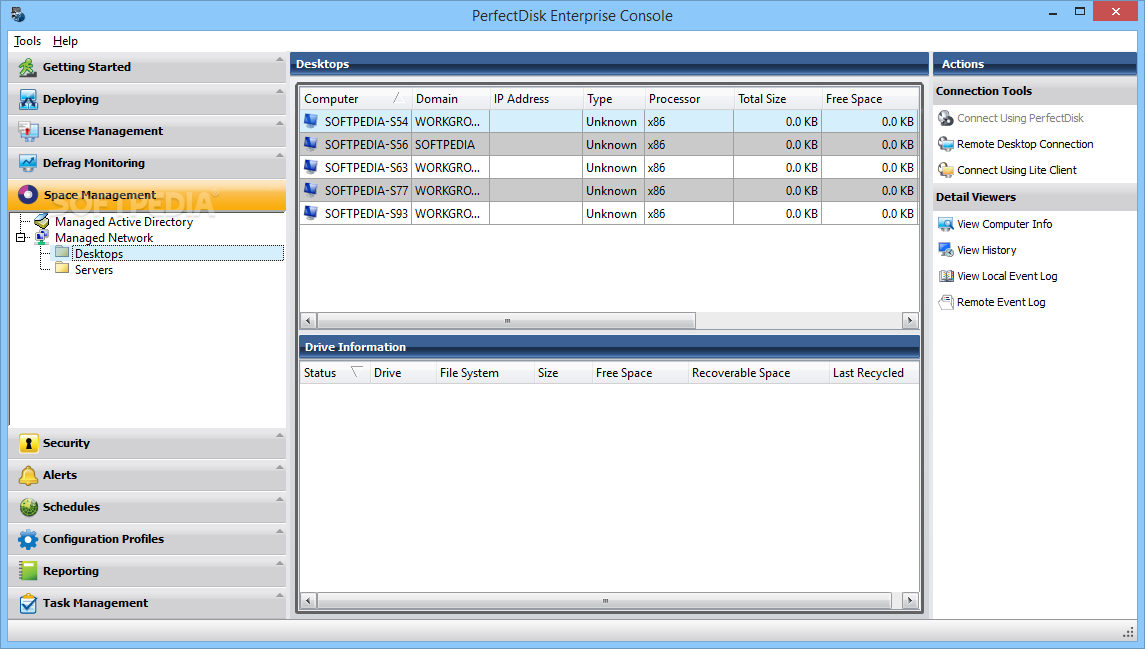
Task: Click the Managed Active Directory icon
Action: point(42,221)
